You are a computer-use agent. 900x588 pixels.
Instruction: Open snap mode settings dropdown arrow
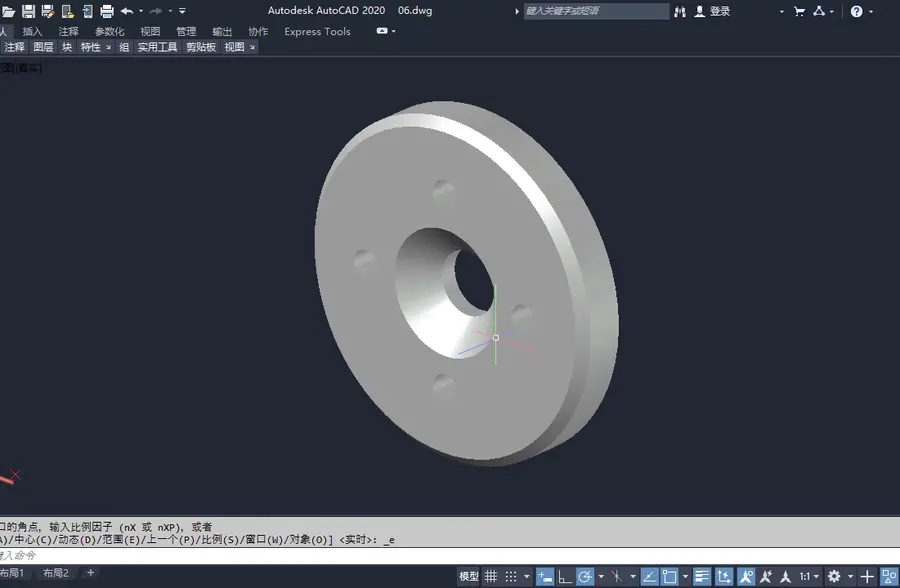tap(526, 577)
